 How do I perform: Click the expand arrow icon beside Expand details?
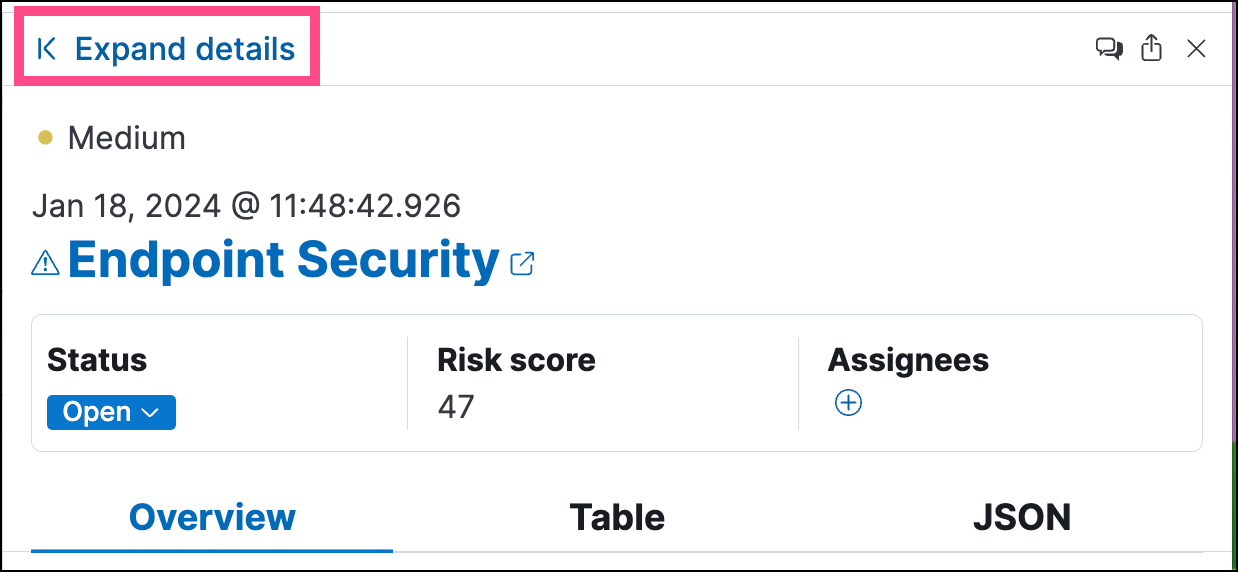(x=46, y=49)
